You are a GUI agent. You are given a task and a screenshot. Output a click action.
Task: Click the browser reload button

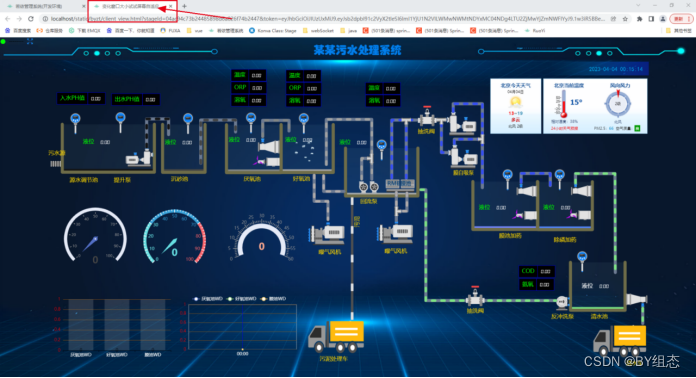pyautogui.click(x=31, y=19)
